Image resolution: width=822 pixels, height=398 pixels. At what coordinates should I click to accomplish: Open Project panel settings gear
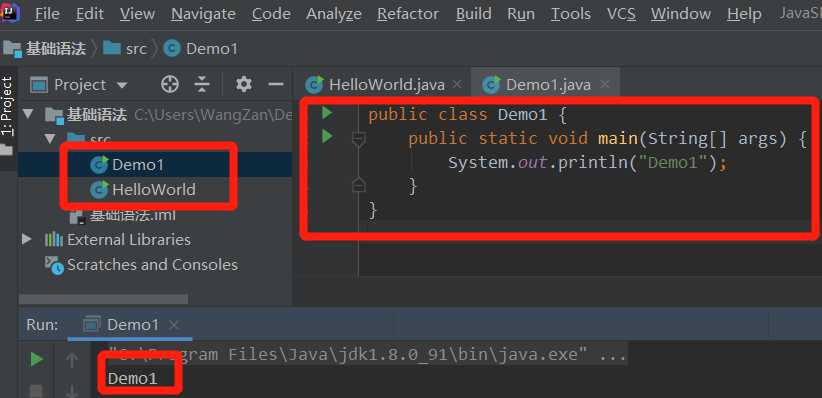pyautogui.click(x=244, y=84)
